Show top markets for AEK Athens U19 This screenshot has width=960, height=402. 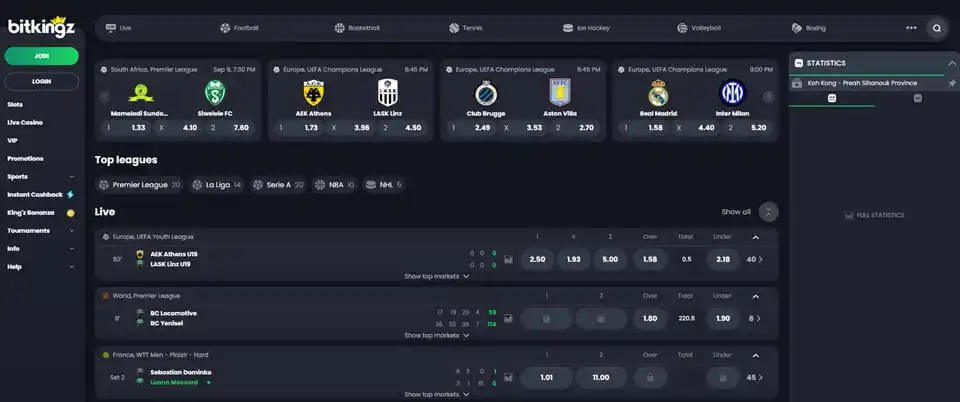click(x=437, y=277)
